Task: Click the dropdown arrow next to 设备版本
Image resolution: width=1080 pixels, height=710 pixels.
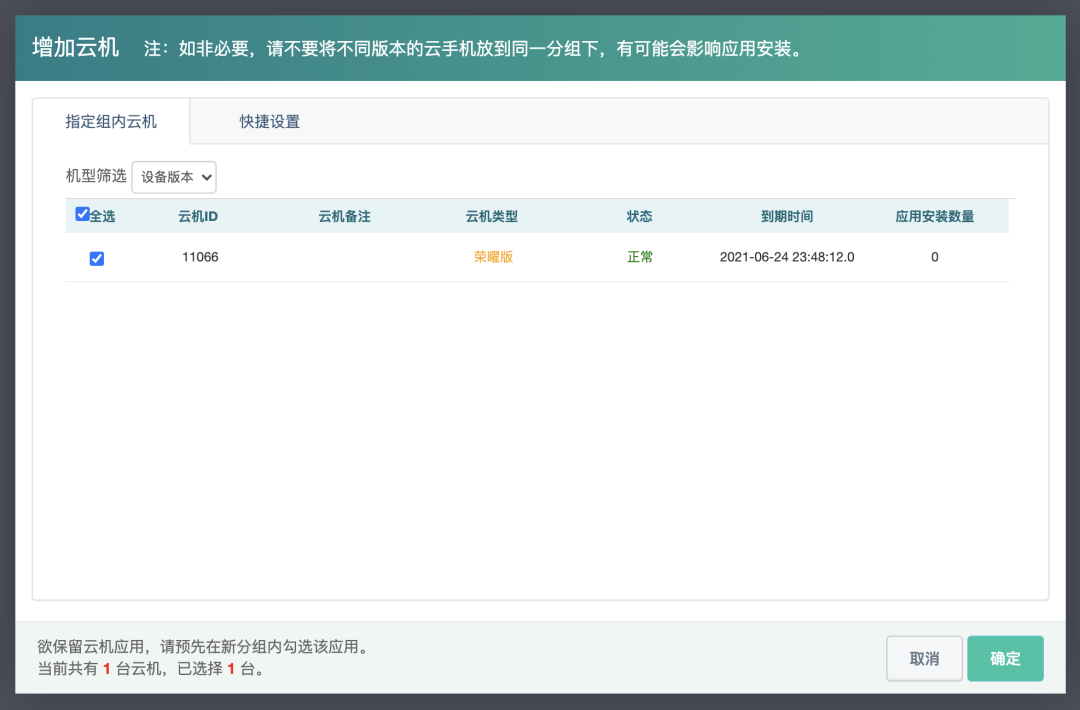Action: [207, 177]
